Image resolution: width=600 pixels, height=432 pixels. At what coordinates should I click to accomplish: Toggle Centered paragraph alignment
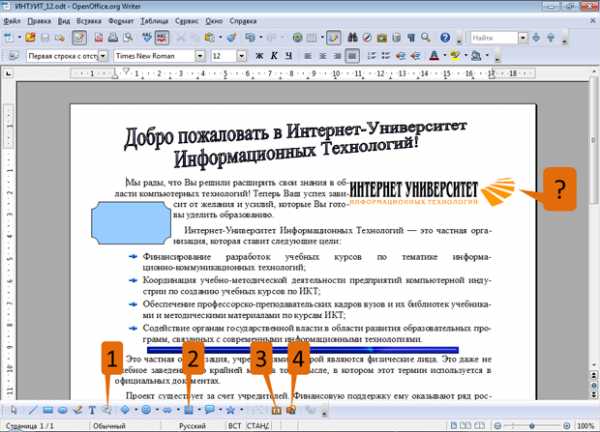pos(323,56)
